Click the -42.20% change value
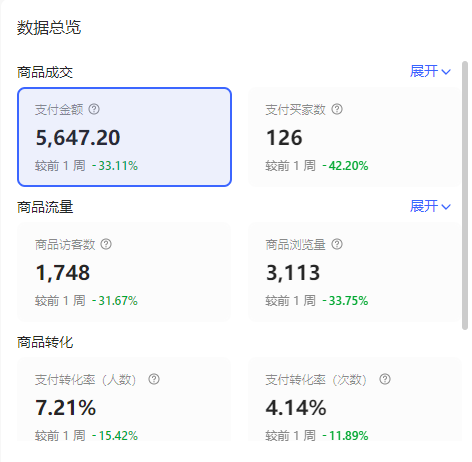 [345, 166]
